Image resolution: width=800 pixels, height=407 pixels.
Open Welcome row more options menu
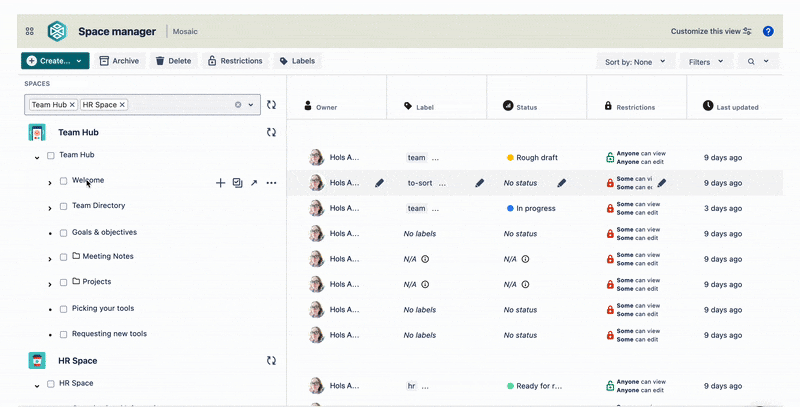(271, 183)
